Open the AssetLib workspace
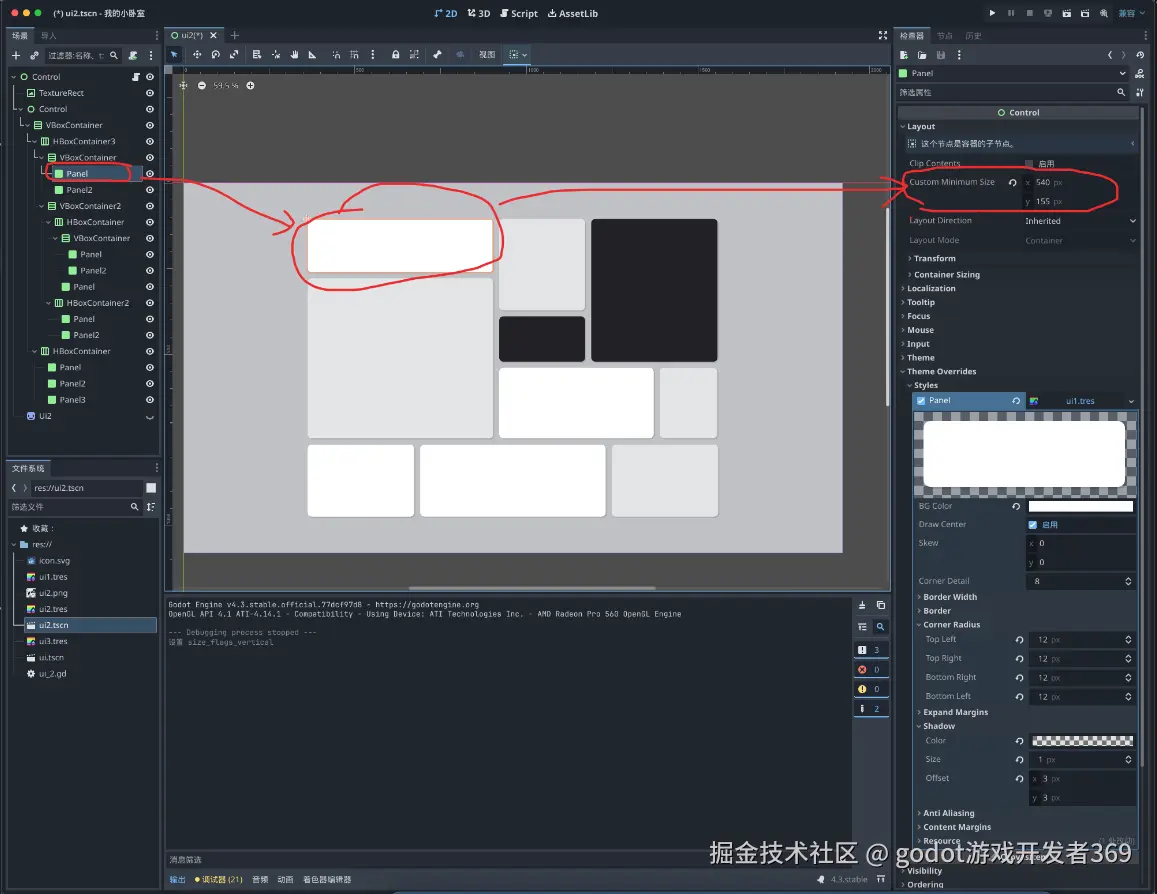This screenshot has width=1157, height=894. click(x=573, y=13)
